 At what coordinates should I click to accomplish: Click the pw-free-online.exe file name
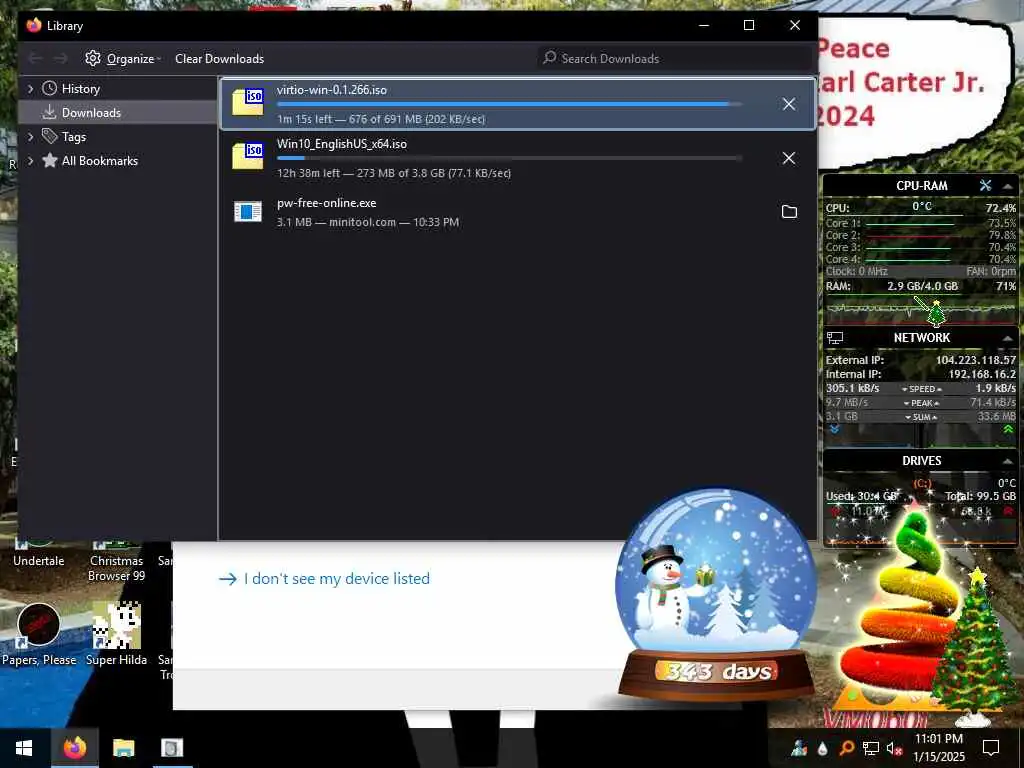(x=327, y=203)
